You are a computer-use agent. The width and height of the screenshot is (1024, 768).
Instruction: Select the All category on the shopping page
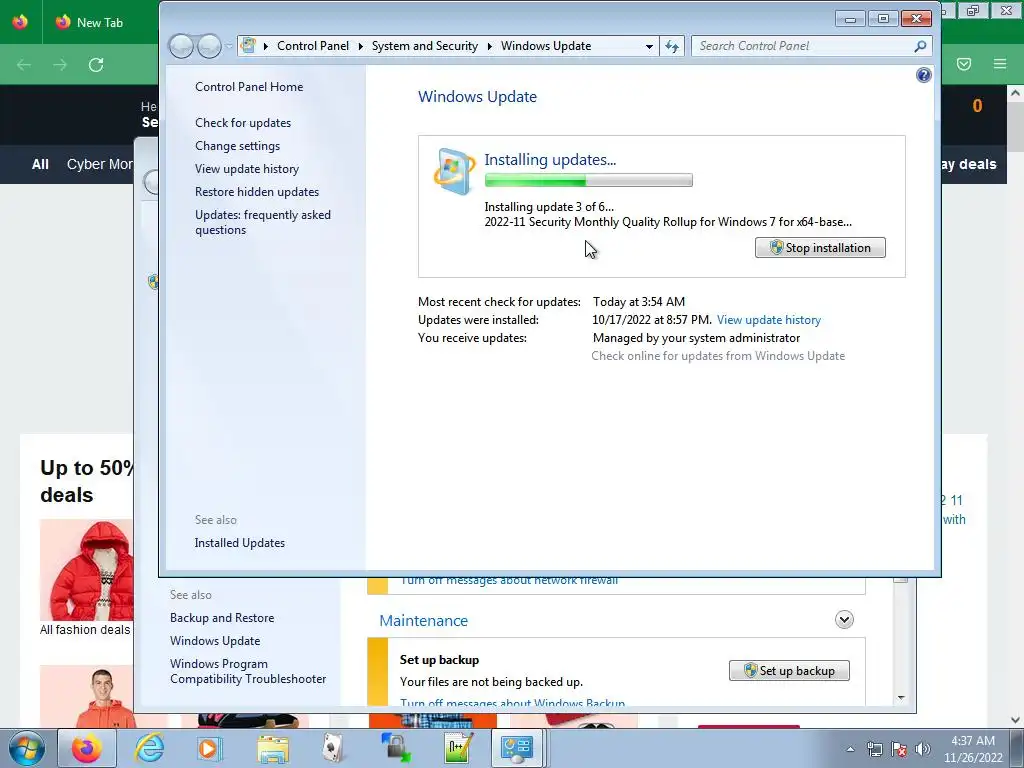click(40, 164)
